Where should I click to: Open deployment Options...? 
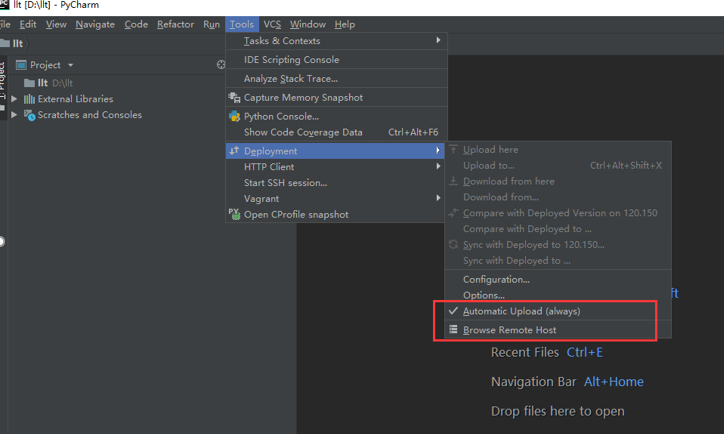pyautogui.click(x=558, y=295)
